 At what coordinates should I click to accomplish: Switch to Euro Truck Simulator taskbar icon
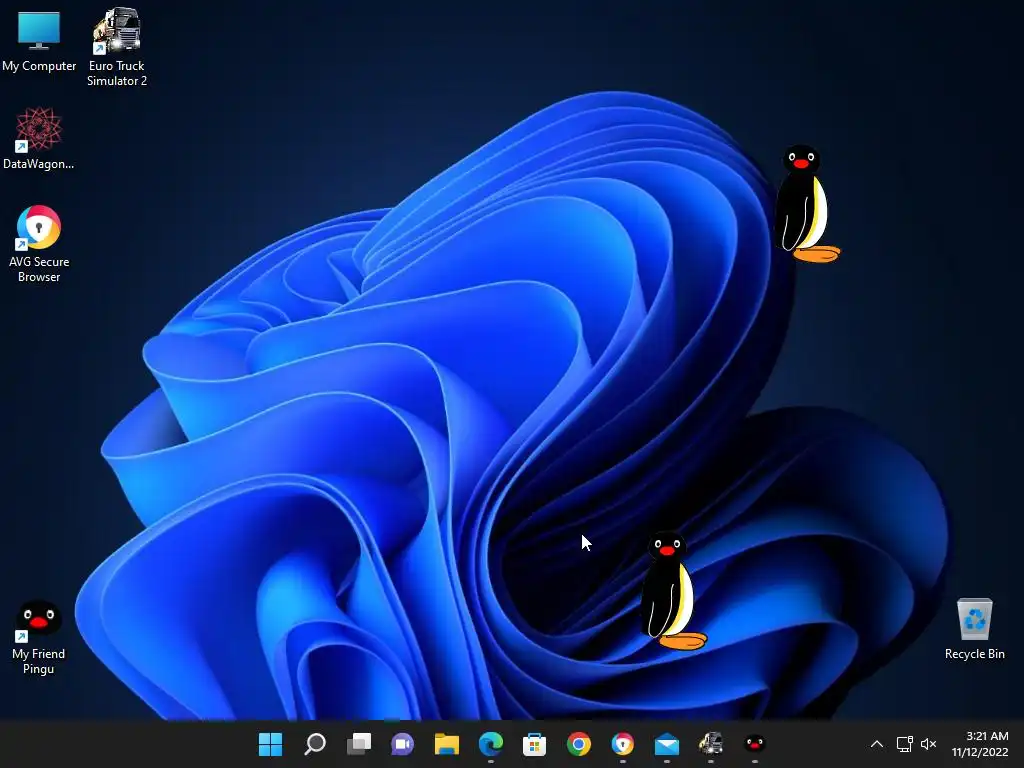711,744
